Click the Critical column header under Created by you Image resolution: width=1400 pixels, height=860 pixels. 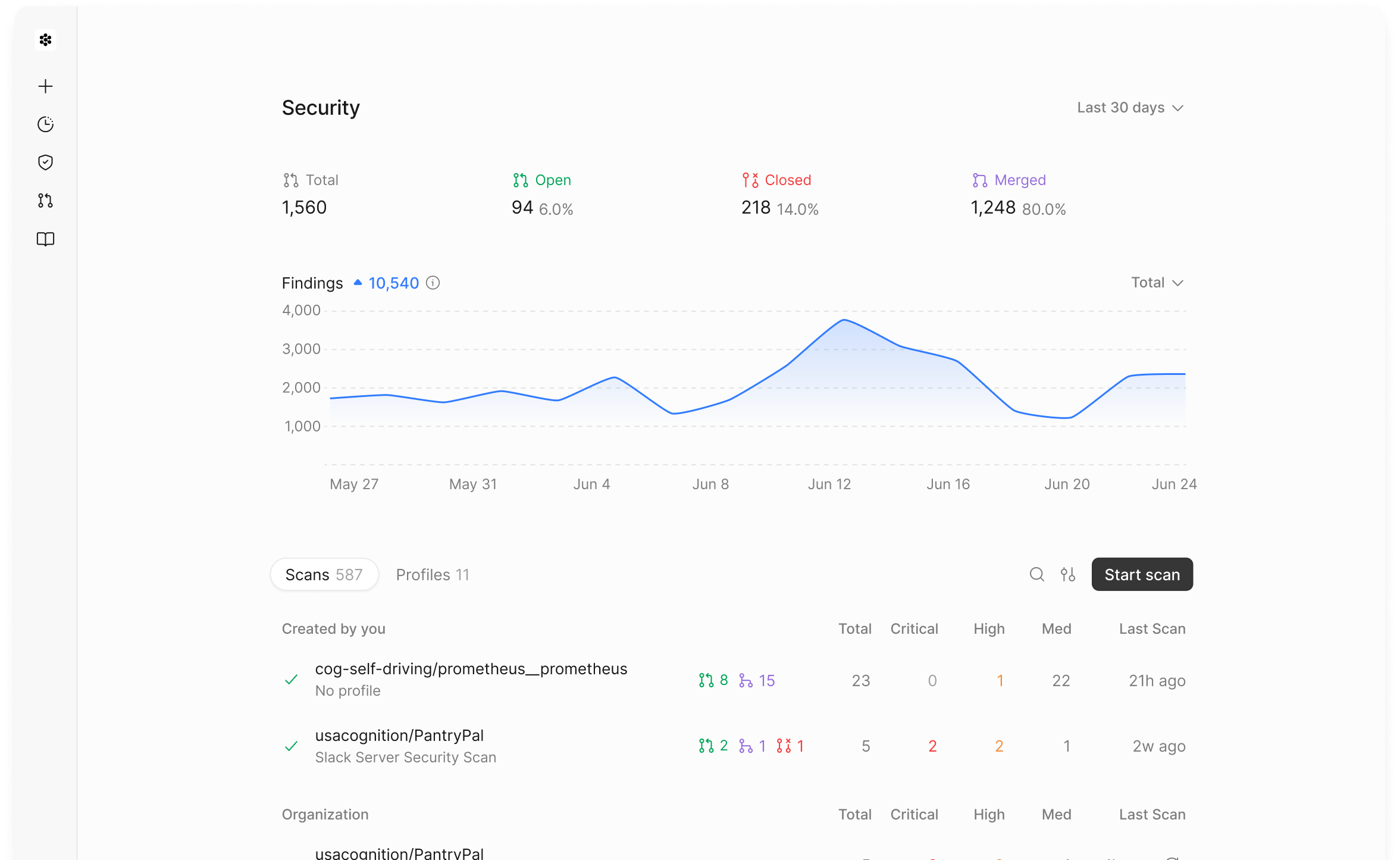[x=914, y=628]
